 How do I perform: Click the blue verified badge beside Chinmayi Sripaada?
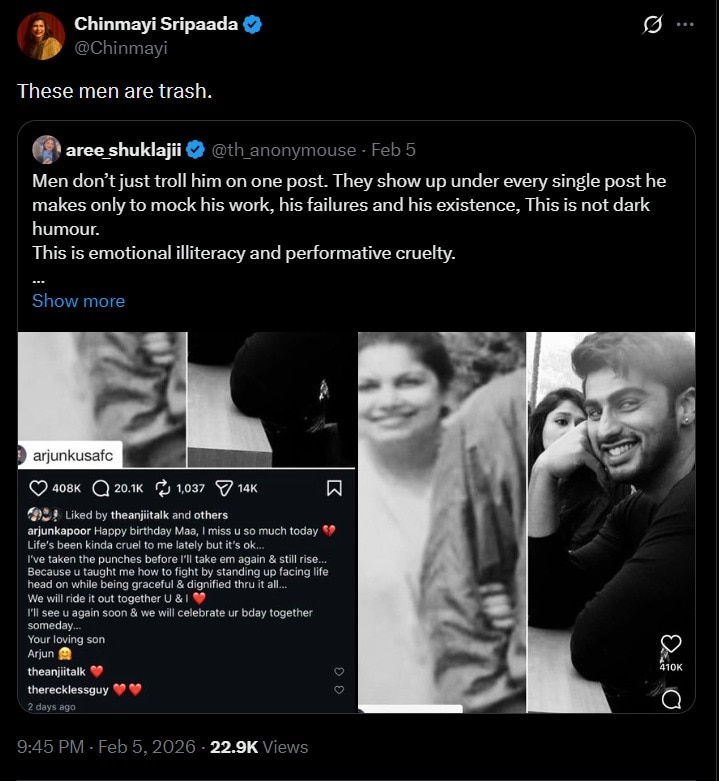click(x=252, y=24)
